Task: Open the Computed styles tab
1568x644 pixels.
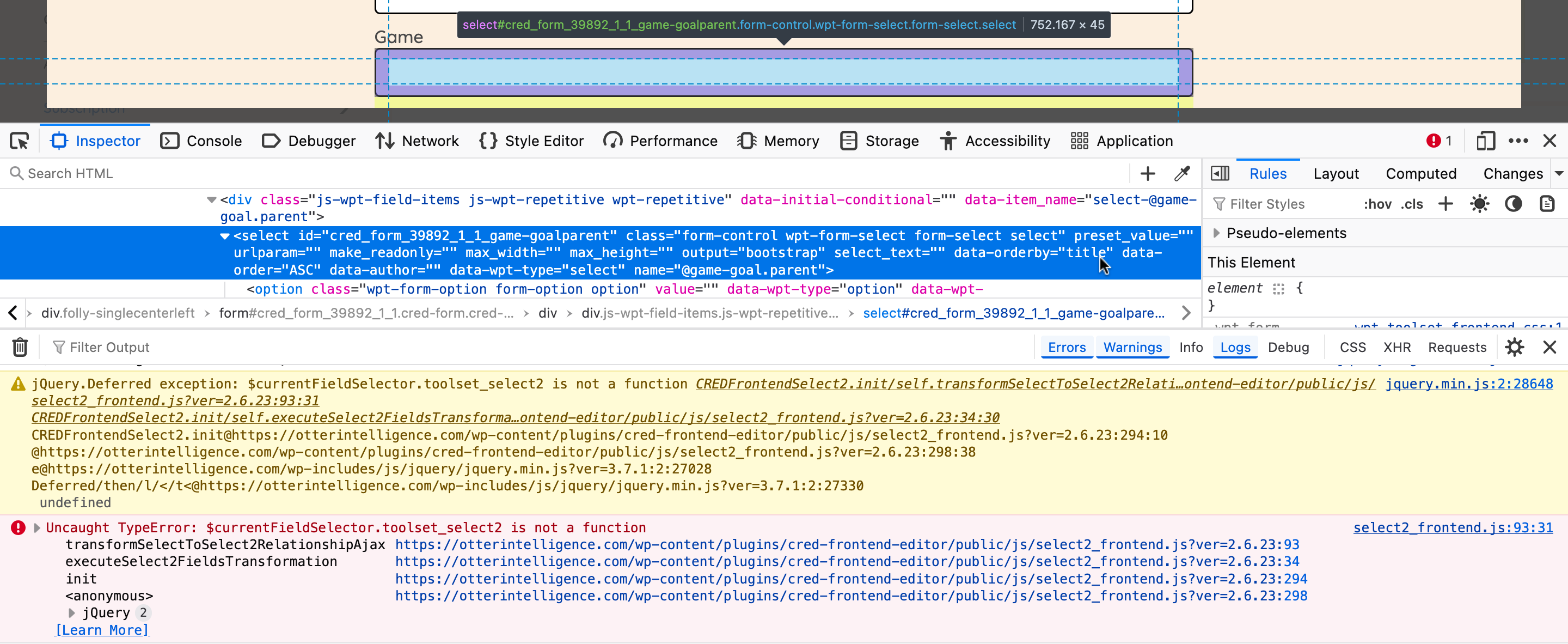Action: tap(1420, 174)
